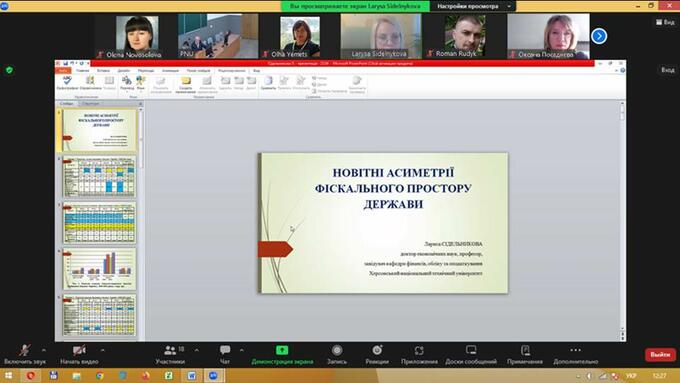Image resolution: width=680 pixels, height=383 pixels.
Task: Open the Вид view menu
Action: 665,22
